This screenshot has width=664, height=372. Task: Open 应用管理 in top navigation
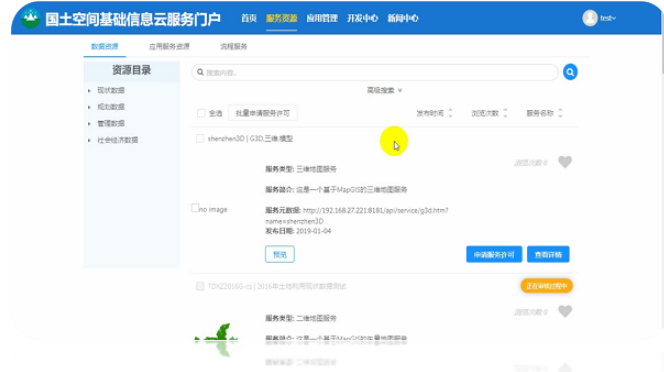(322, 18)
